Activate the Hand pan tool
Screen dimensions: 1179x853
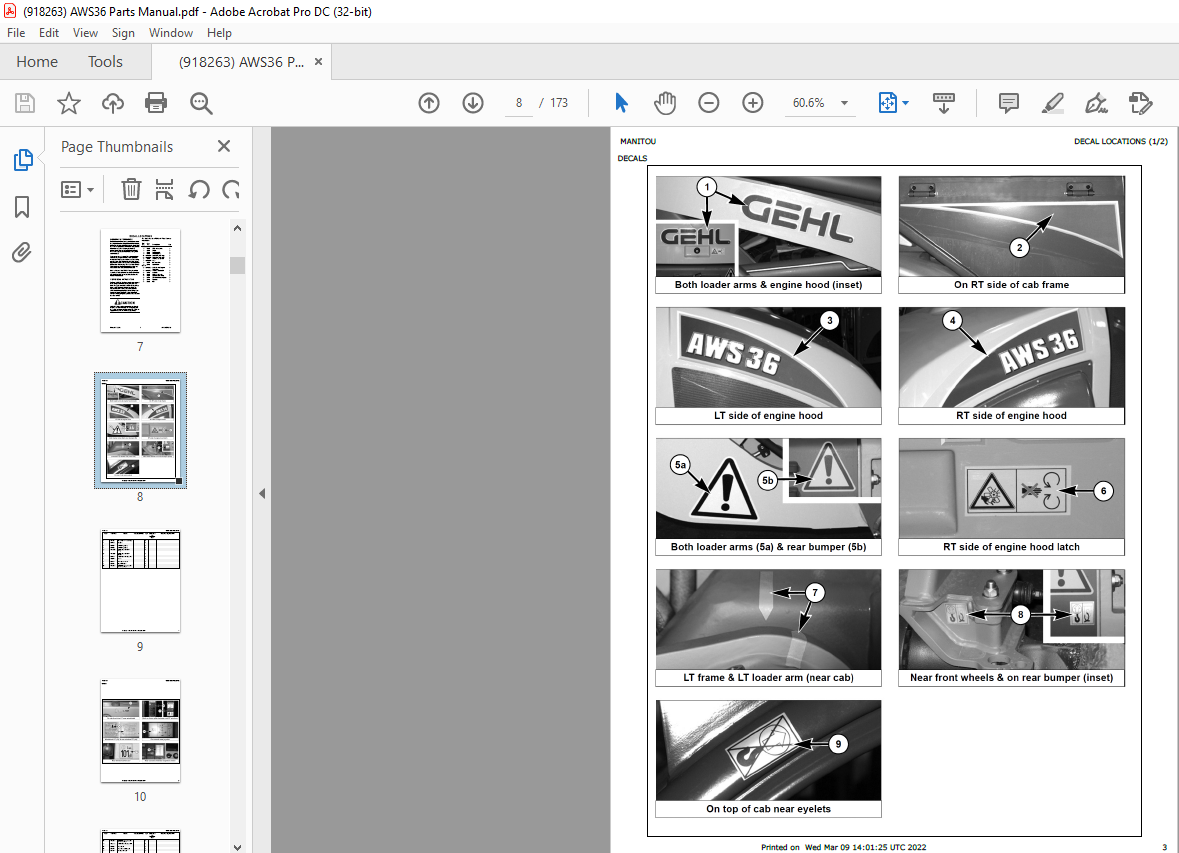(x=665, y=103)
